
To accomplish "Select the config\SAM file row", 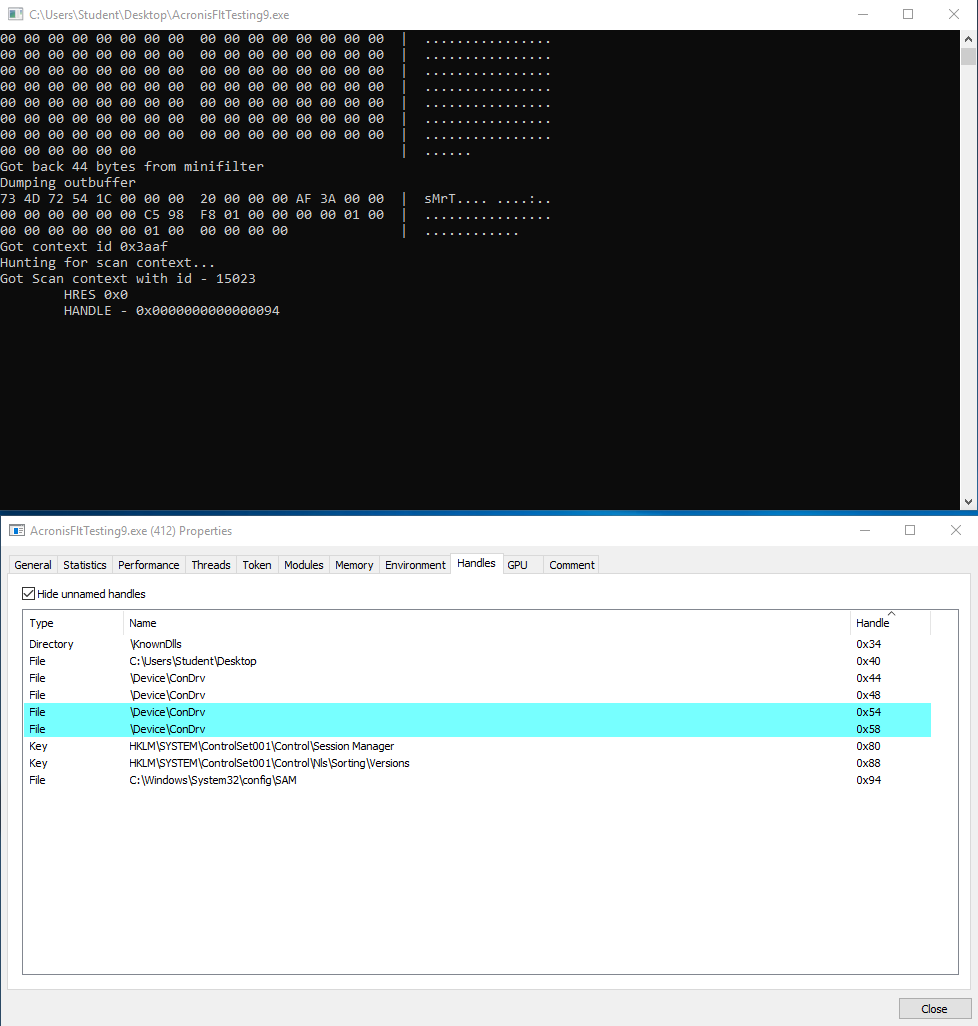I will pyautogui.click(x=478, y=780).
